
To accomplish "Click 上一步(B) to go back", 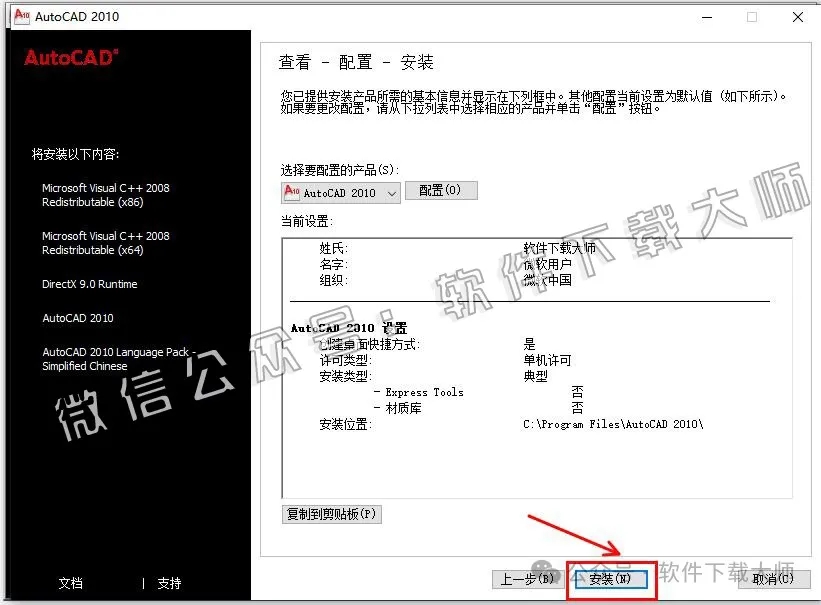I will coord(528,578).
